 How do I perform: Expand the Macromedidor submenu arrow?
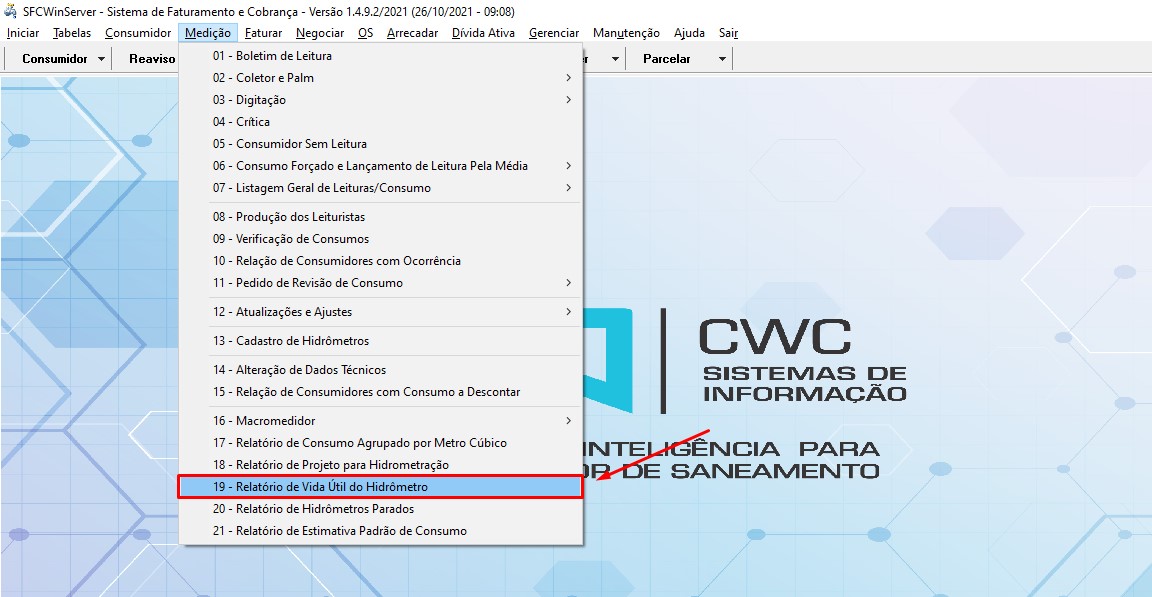click(568, 421)
